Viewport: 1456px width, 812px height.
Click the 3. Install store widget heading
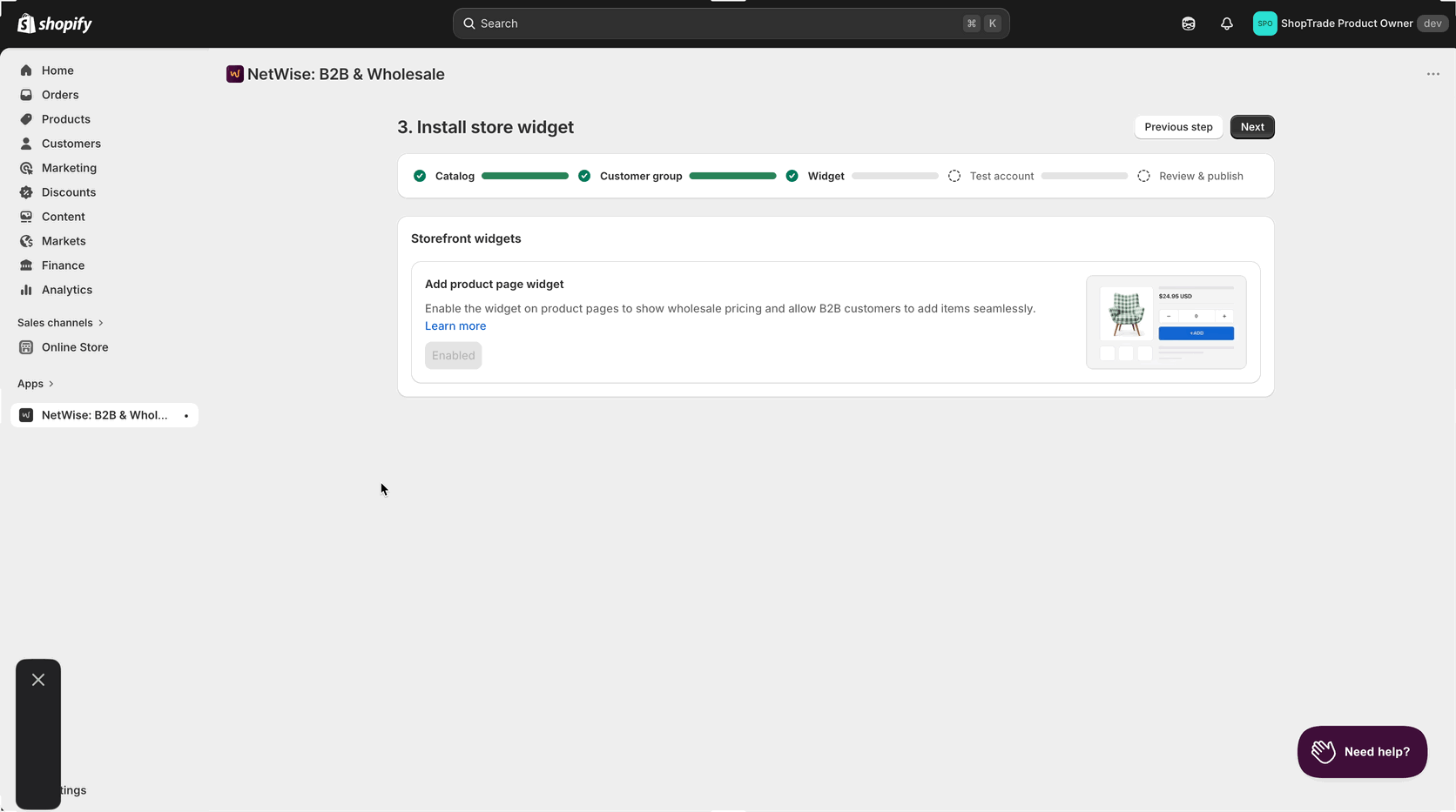click(x=485, y=127)
